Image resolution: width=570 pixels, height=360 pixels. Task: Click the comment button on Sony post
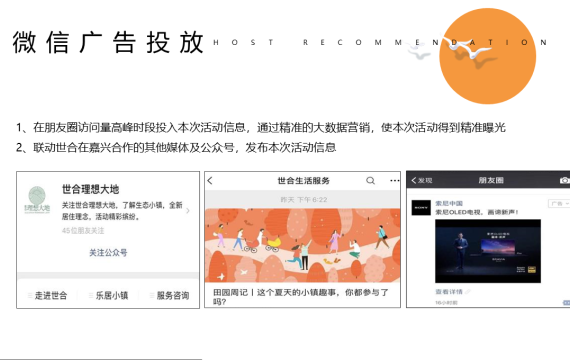click(566, 303)
